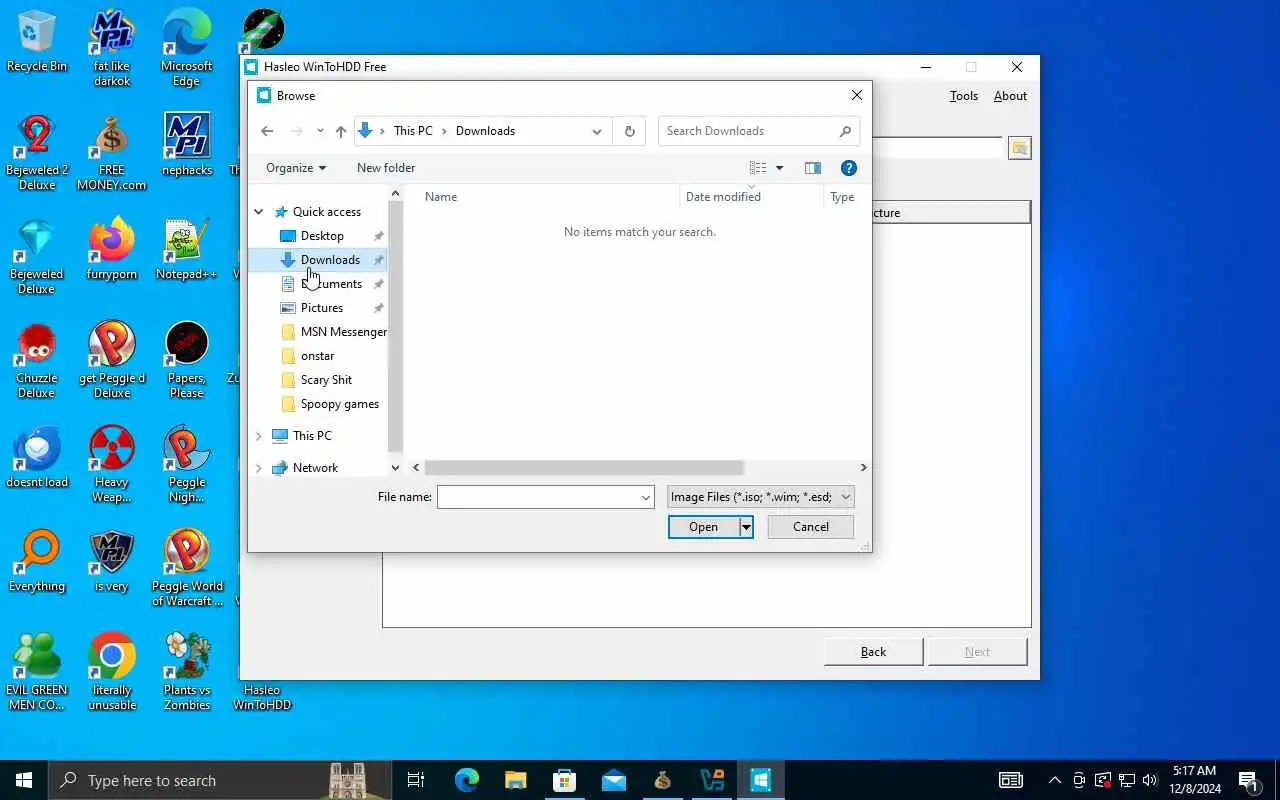Open Task View on taskbar

pos(416,780)
